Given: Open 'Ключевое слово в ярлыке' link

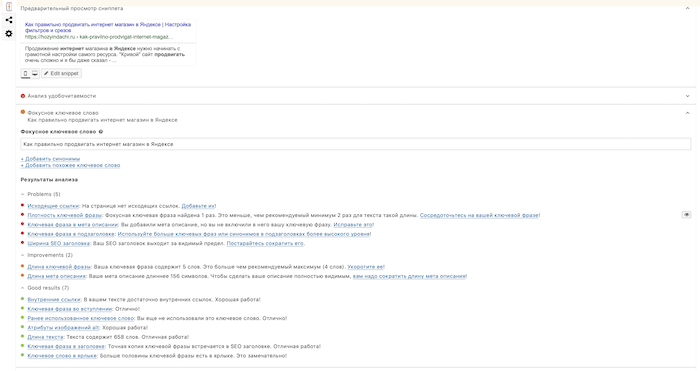Looking at the screenshot, I should pyautogui.click(x=62, y=356).
